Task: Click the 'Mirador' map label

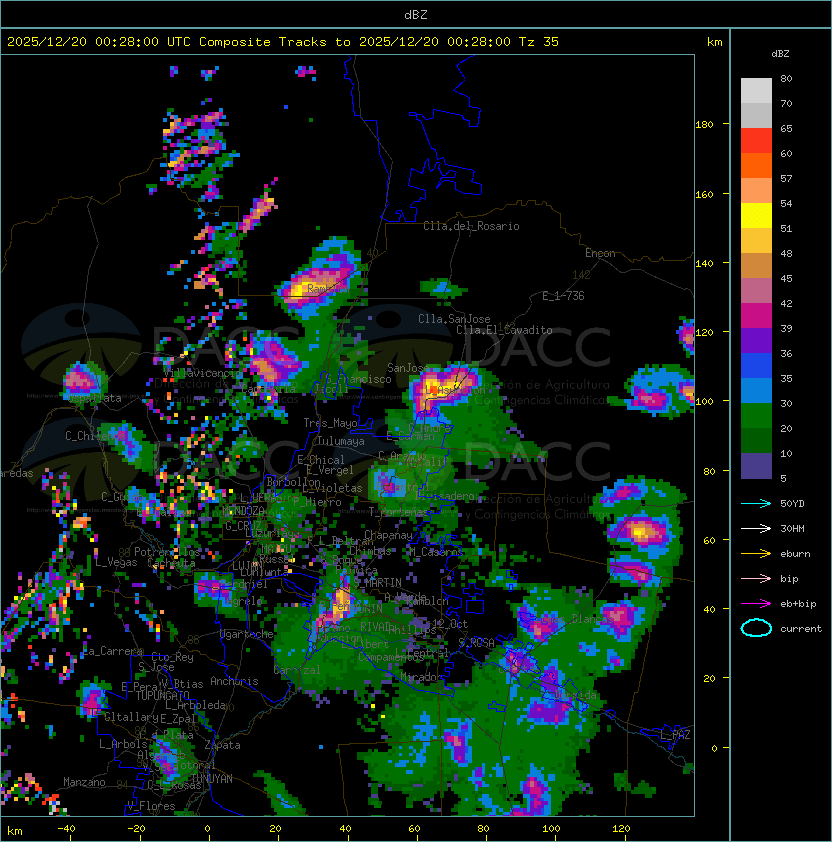Action: click(x=422, y=677)
